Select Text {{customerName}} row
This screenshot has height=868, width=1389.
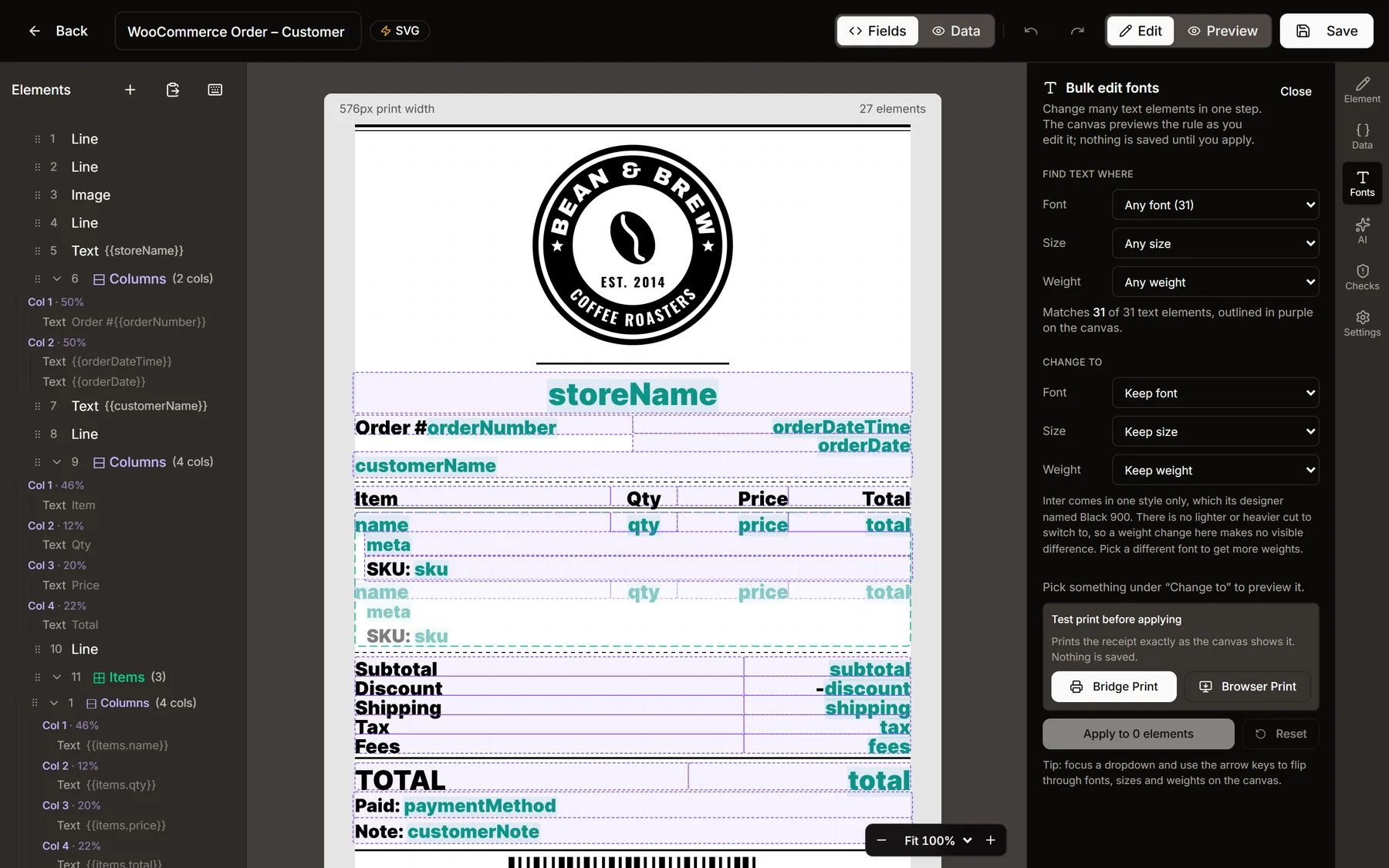pyautogui.click(x=123, y=407)
